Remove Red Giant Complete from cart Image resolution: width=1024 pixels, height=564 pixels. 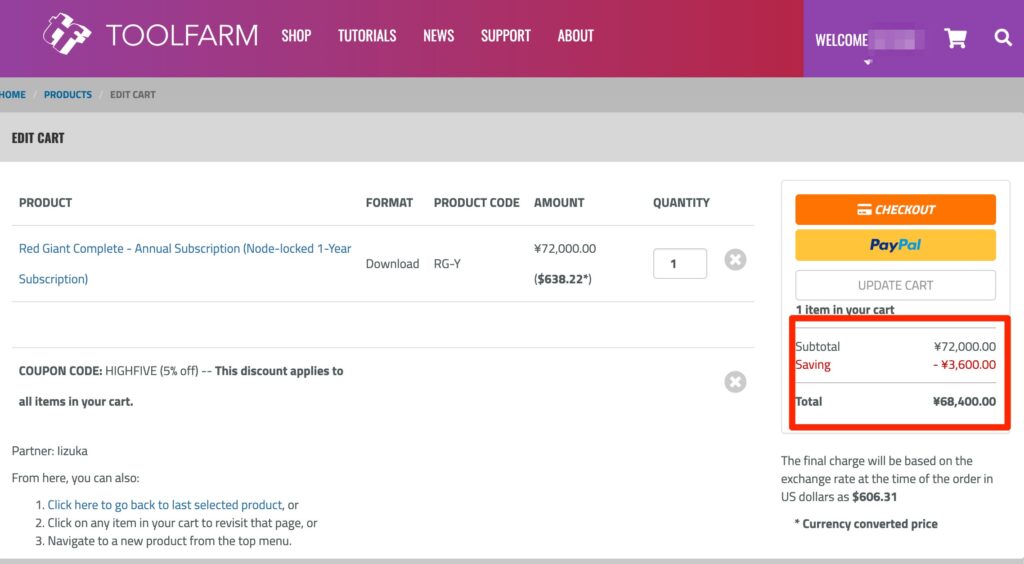click(735, 260)
